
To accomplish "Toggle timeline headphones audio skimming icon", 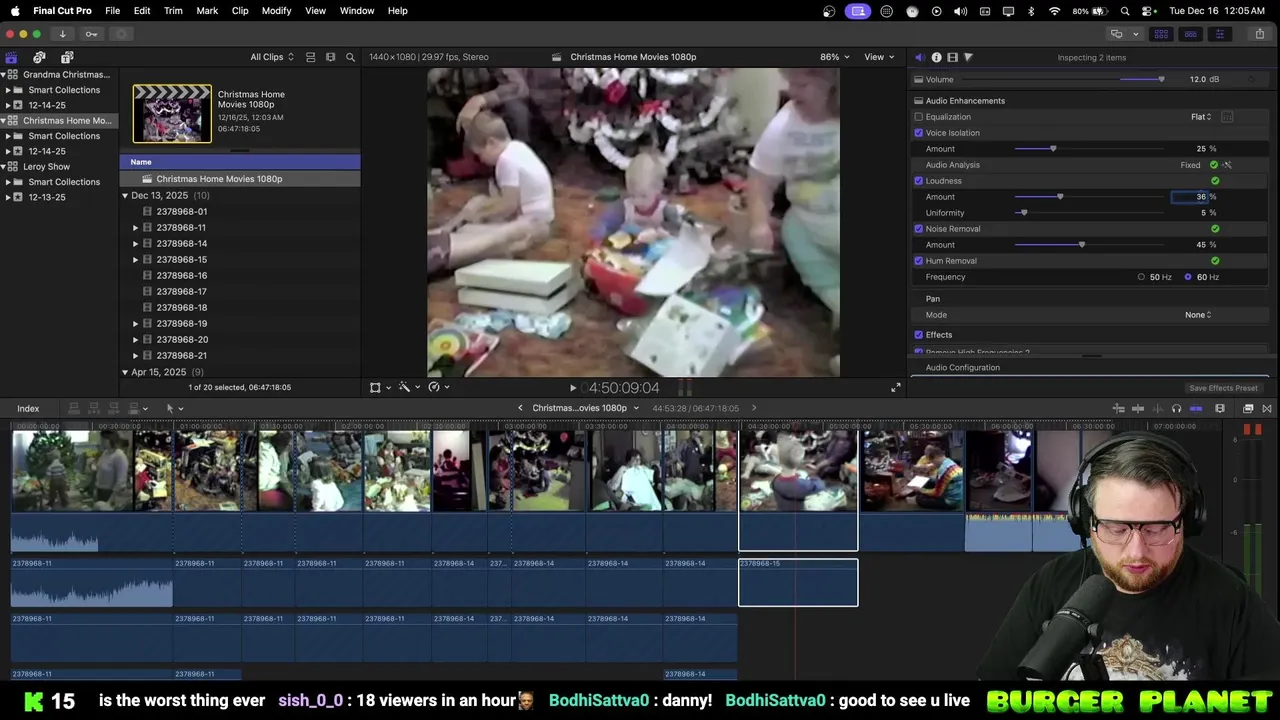I will 1176,409.
